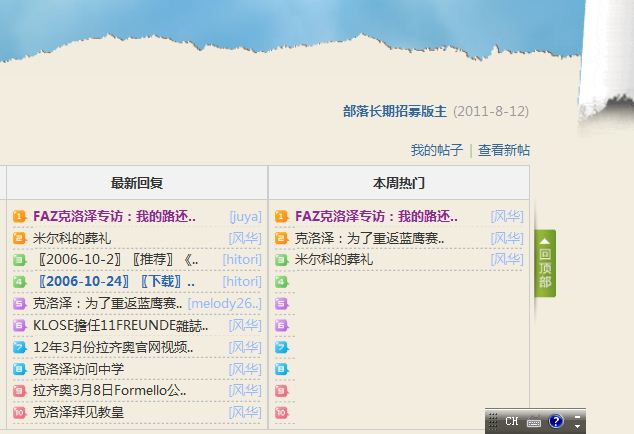Screen dimensions: 634x434
Task: Click rank 1 badge in 本周热门 list
Action: [x=281, y=216]
